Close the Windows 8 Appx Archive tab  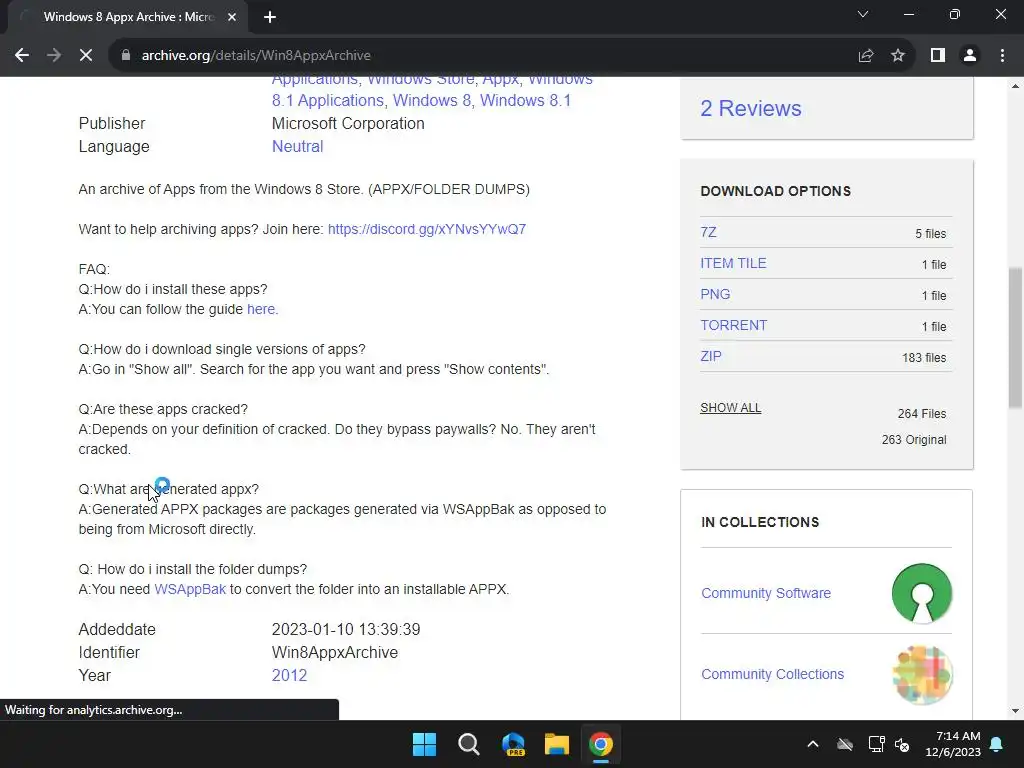click(232, 17)
